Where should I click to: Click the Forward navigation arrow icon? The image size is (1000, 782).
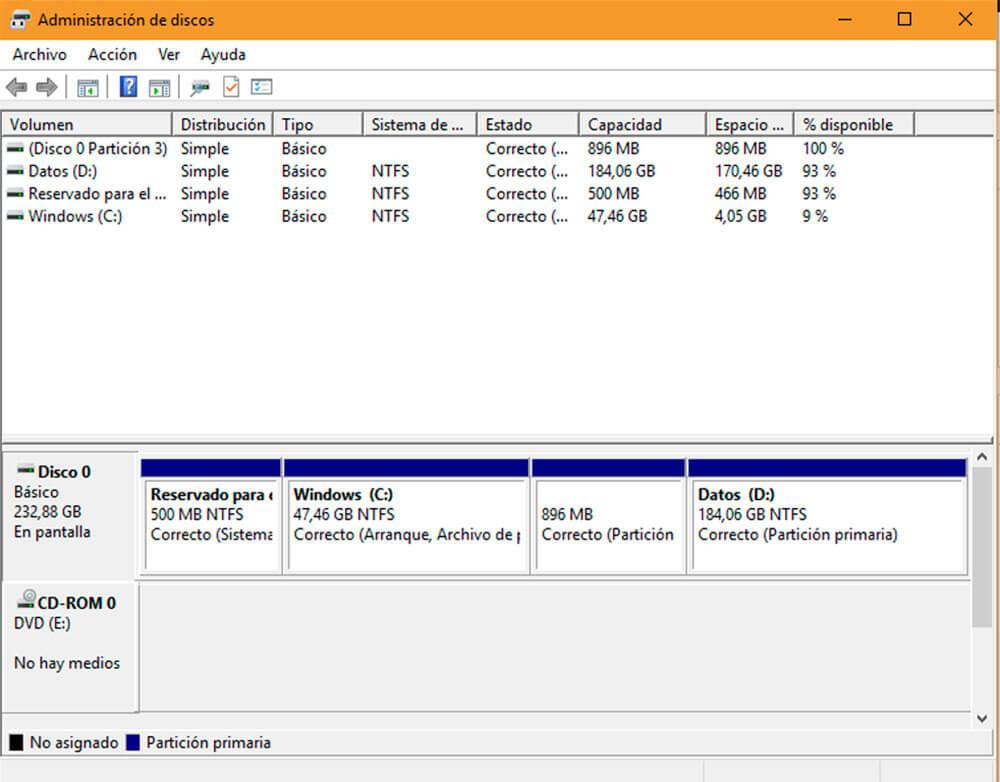click(45, 87)
